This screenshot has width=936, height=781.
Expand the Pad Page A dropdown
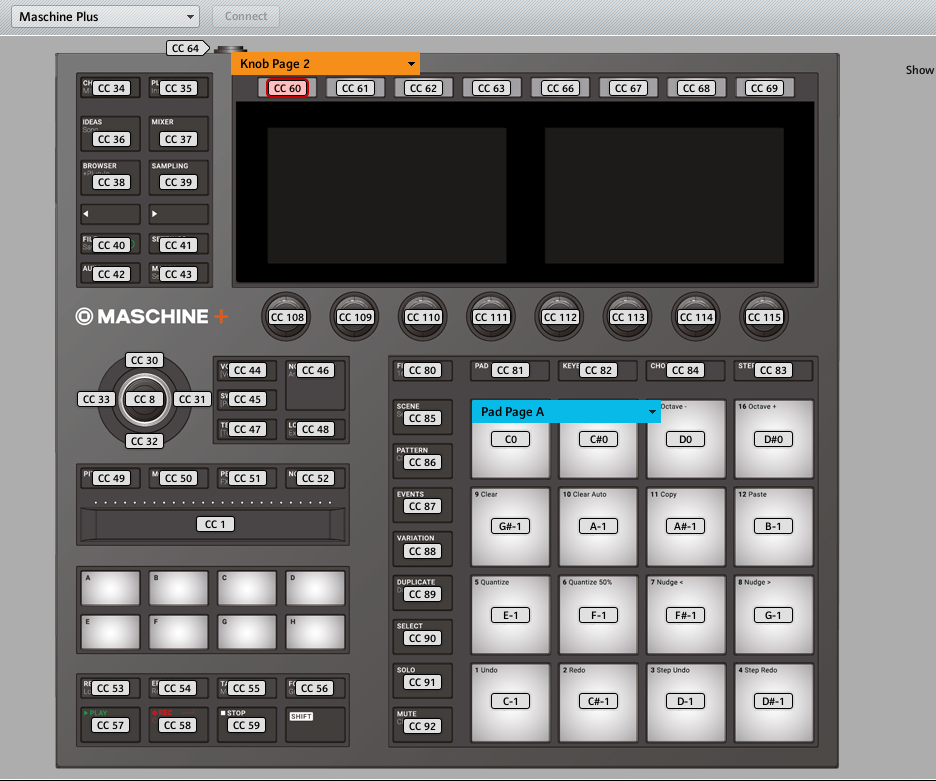[566, 412]
